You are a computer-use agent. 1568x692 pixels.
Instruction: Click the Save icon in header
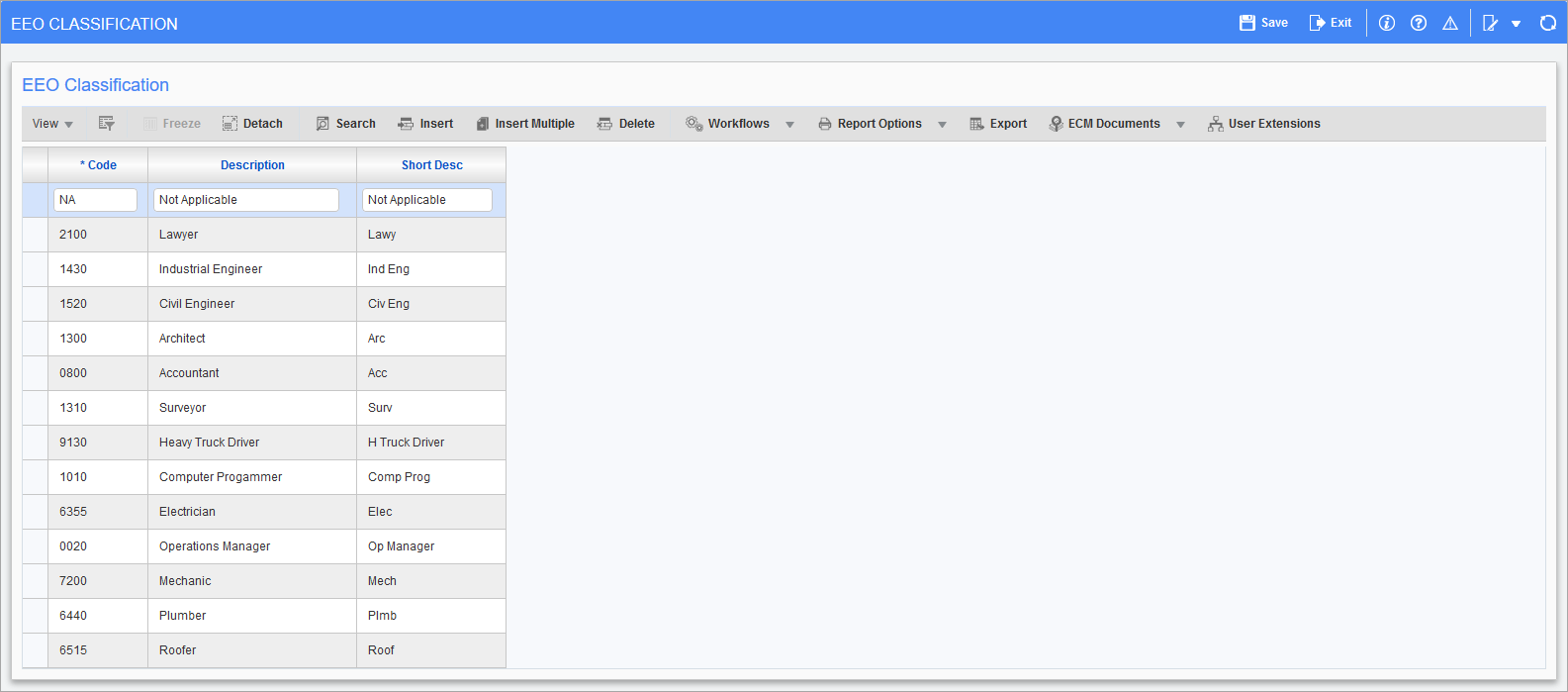(1247, 23)
